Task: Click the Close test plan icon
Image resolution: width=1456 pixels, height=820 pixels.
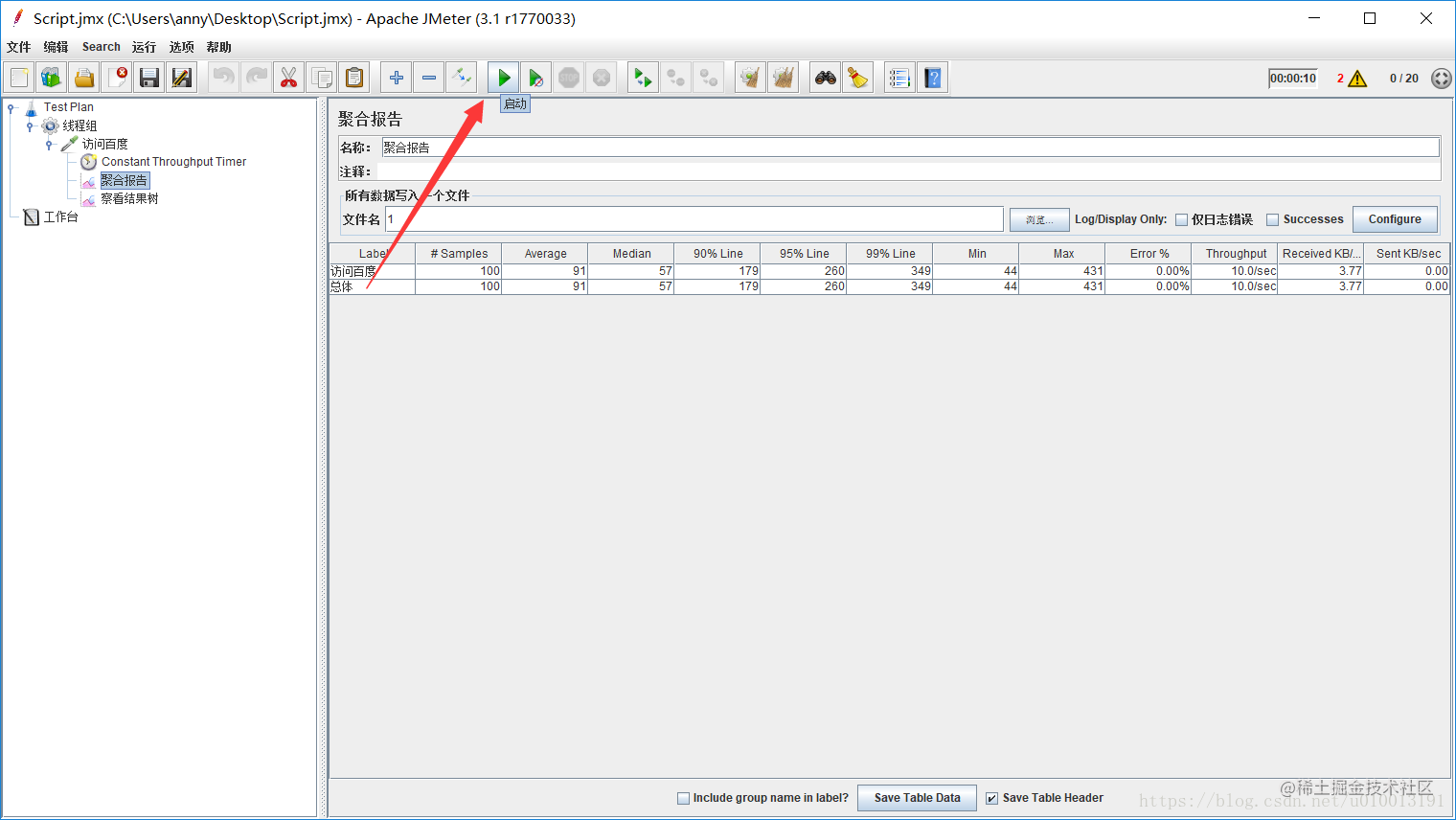Action: coord(117,78)
